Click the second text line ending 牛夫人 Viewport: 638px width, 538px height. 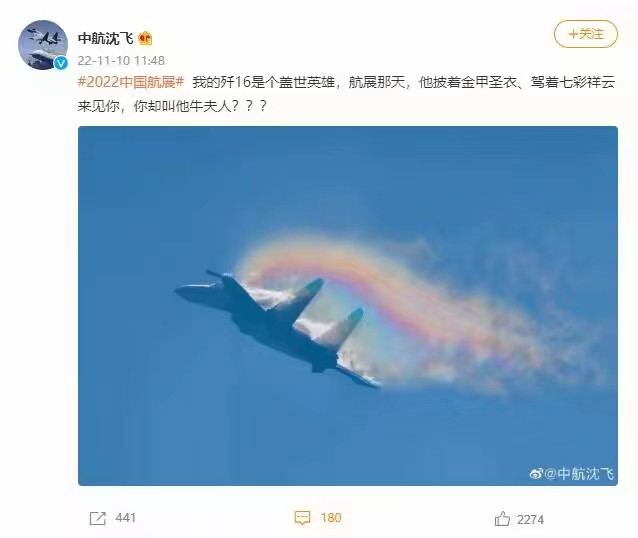coord(172,106)
